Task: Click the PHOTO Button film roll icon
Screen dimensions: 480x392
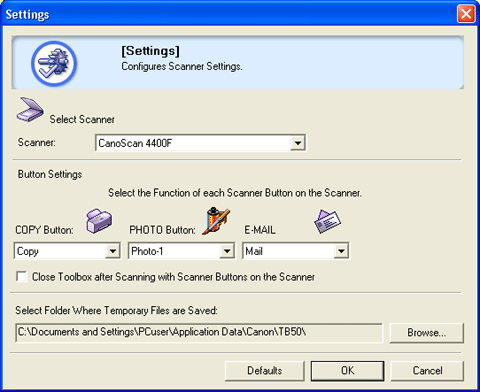Action: [216, 221]
